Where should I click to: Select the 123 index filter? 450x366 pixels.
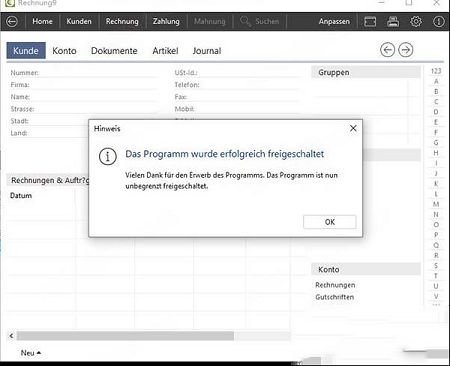pos(436,71)
